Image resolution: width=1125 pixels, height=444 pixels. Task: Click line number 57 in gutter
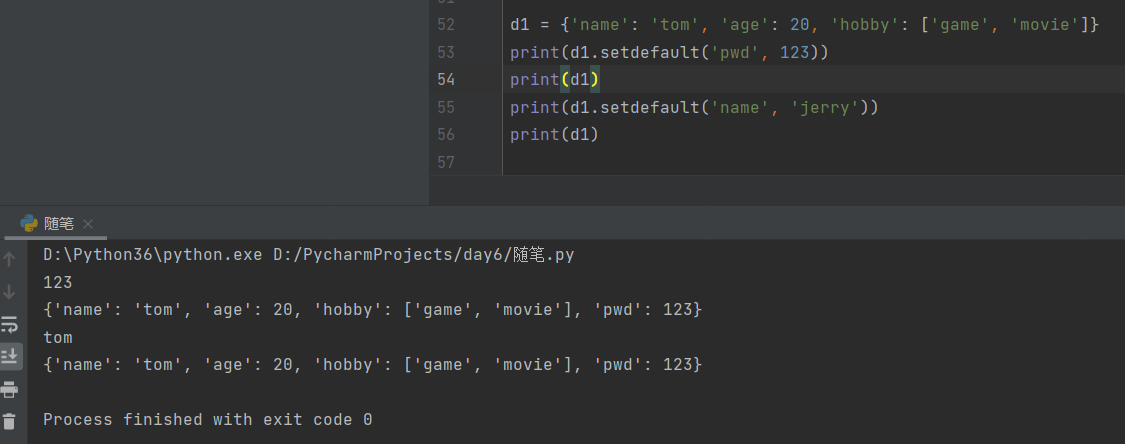(x=446, y=162)
